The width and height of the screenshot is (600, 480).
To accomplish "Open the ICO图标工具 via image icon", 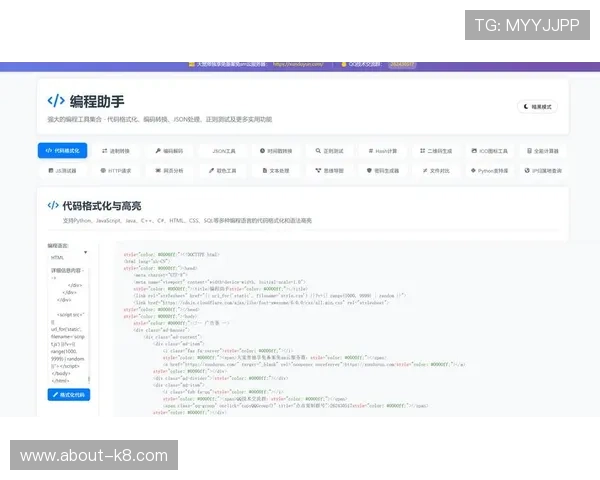I will [x=489, y=151].
